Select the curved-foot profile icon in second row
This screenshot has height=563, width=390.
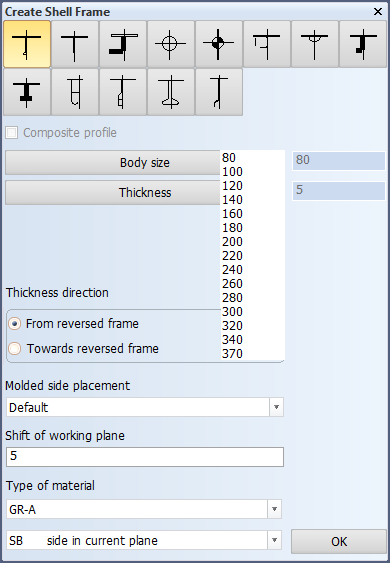click(x=219, y=92)
